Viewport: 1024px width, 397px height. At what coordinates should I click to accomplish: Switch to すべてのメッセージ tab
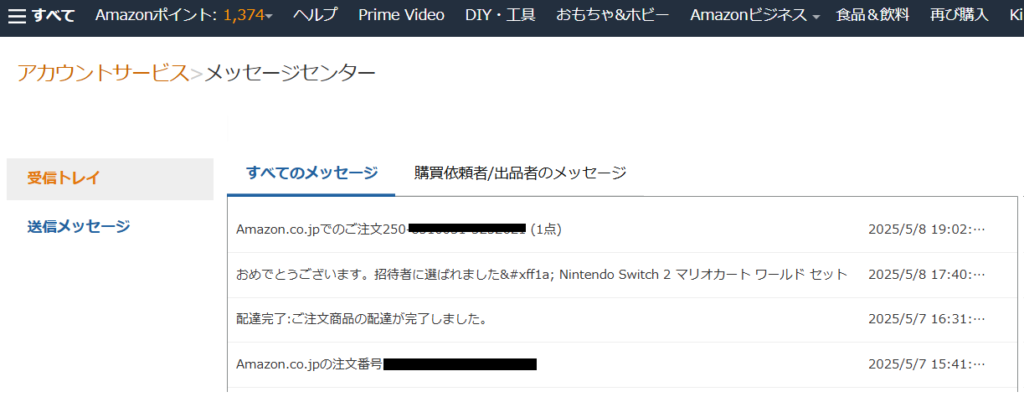(x=312, y=173)
